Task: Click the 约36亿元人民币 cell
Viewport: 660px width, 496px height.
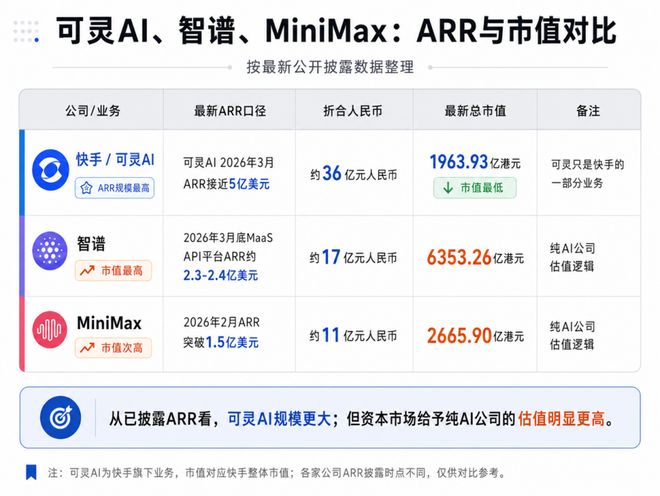Action: click(x=354, y=173)
